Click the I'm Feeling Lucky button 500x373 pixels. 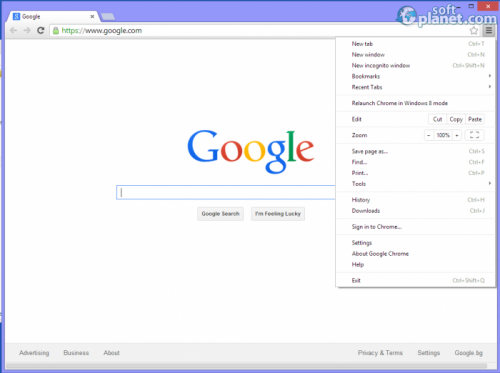278,214
